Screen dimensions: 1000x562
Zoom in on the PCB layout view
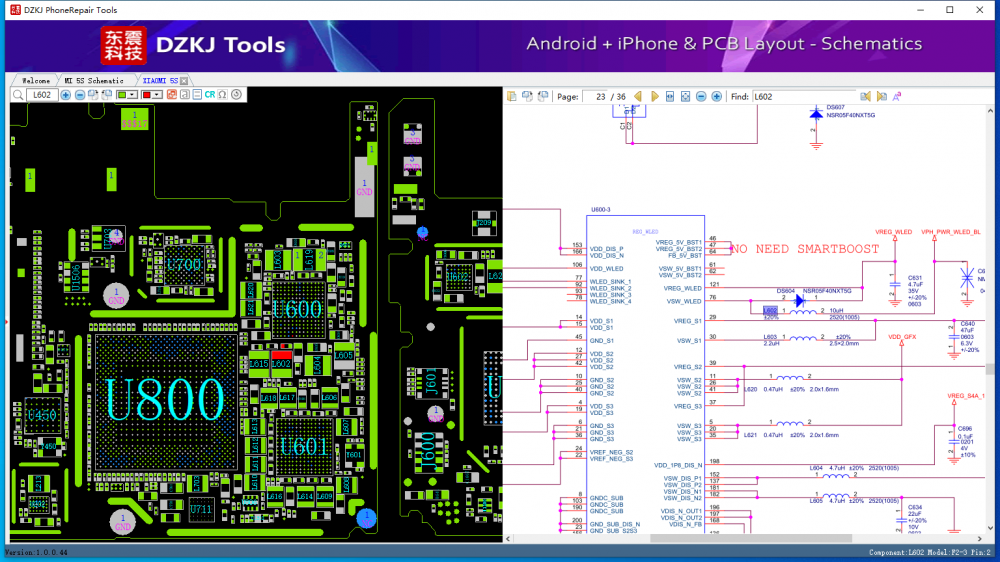[66, 95]
